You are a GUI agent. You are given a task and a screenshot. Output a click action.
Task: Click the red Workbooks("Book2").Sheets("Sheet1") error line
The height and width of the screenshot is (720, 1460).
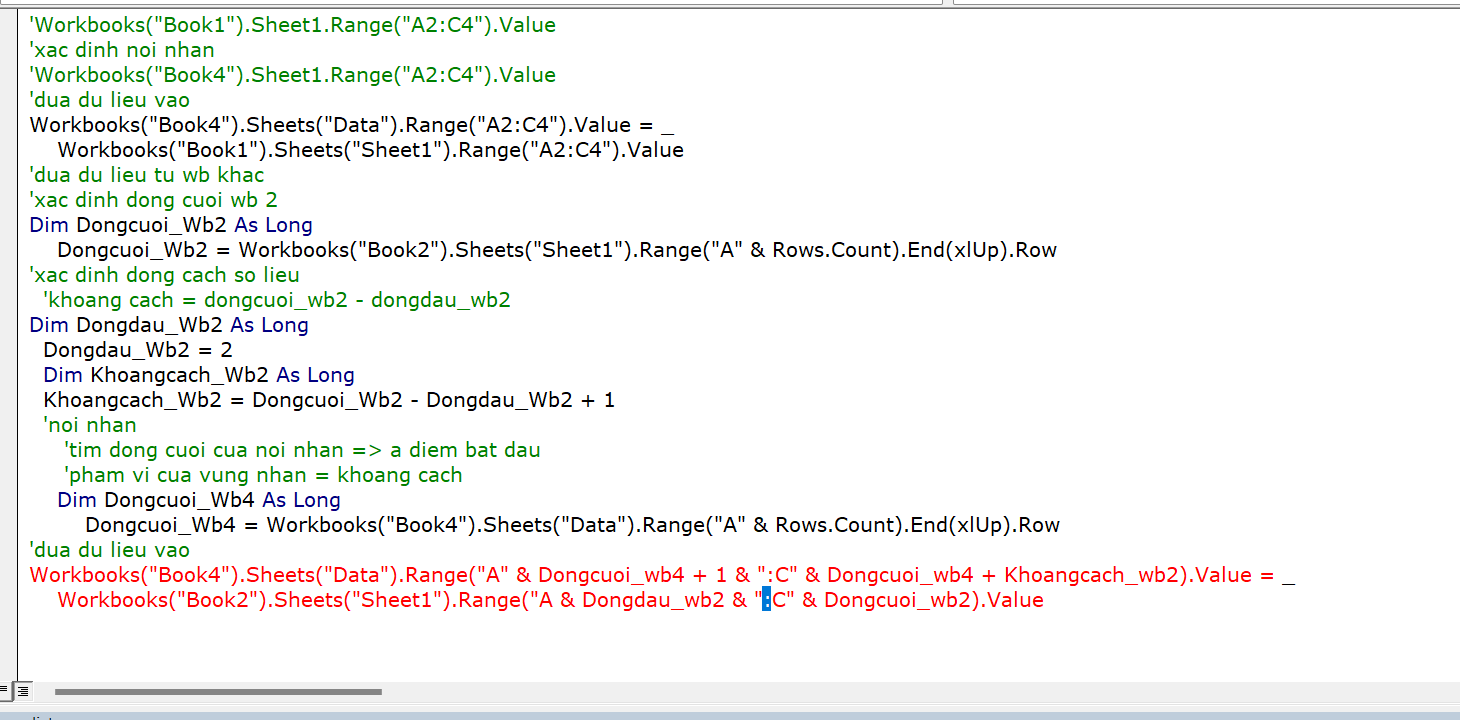(x=551, y=600)
